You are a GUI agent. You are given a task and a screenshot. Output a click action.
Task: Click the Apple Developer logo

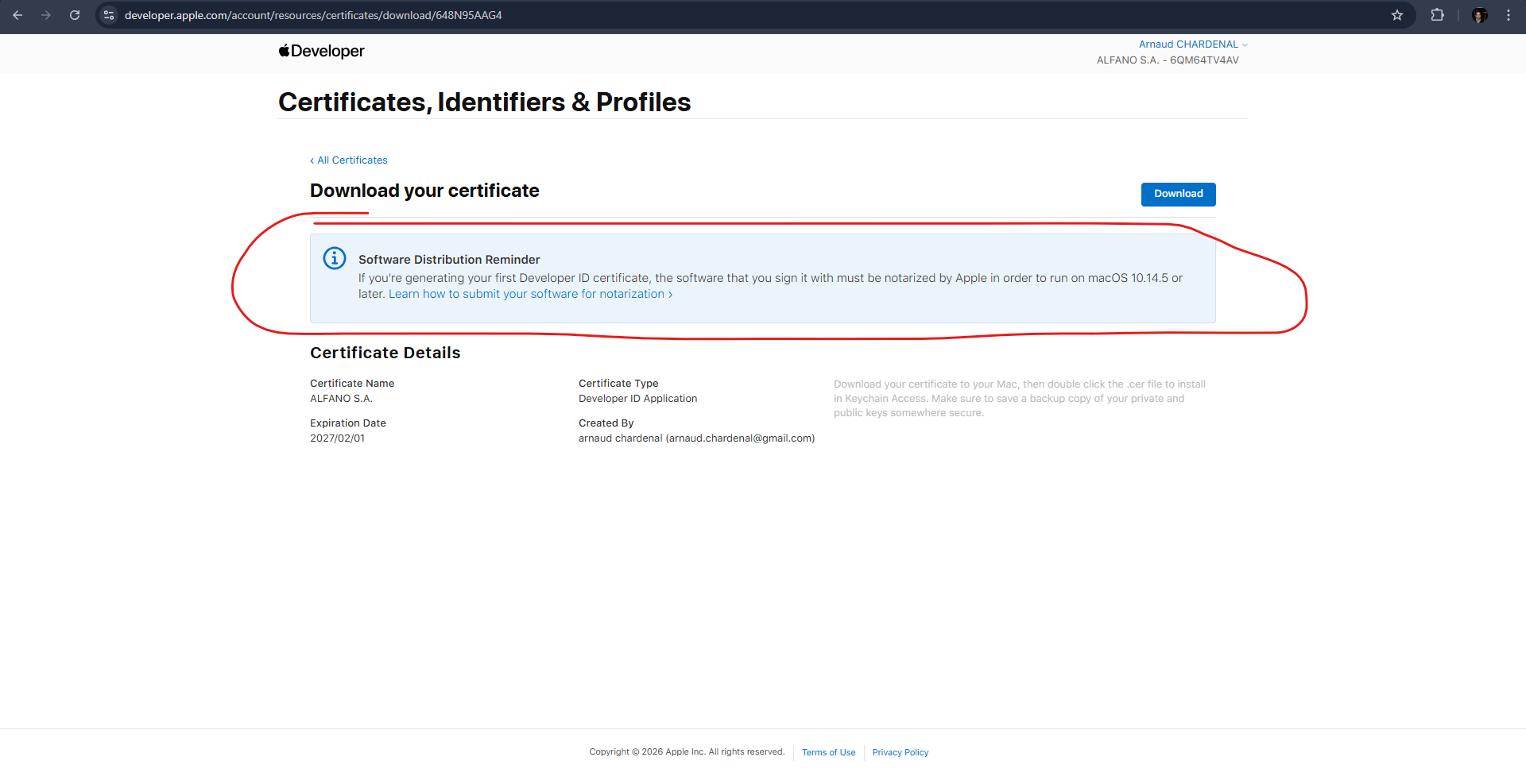pyautogui.click(x=321, y=51)
